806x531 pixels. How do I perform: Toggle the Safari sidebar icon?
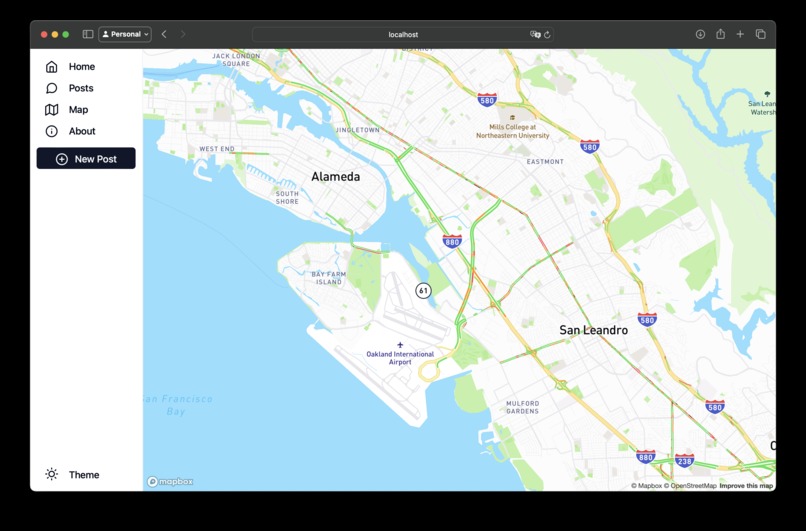tap(88, 34)
